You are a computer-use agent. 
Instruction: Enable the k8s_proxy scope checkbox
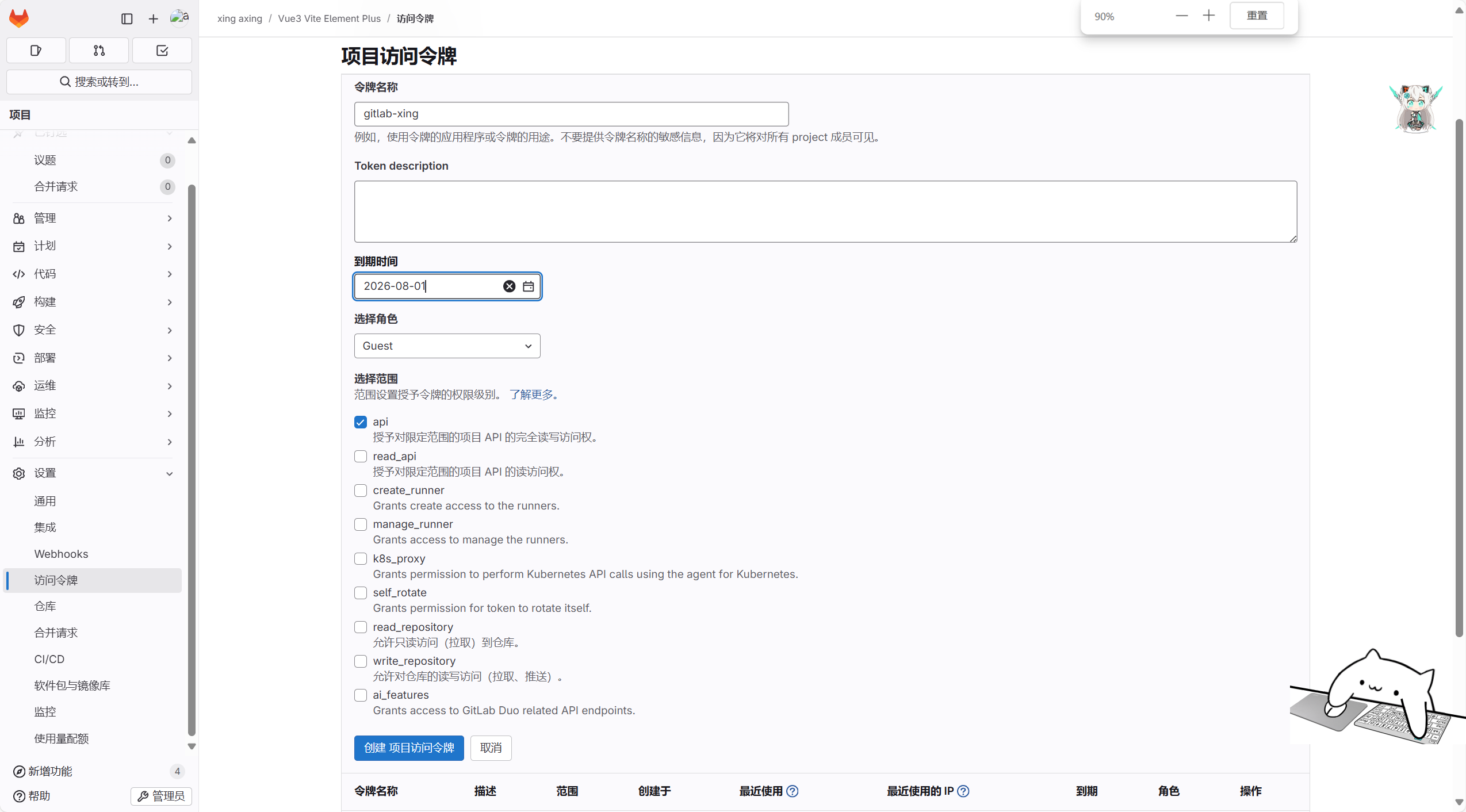pos(361,559)
